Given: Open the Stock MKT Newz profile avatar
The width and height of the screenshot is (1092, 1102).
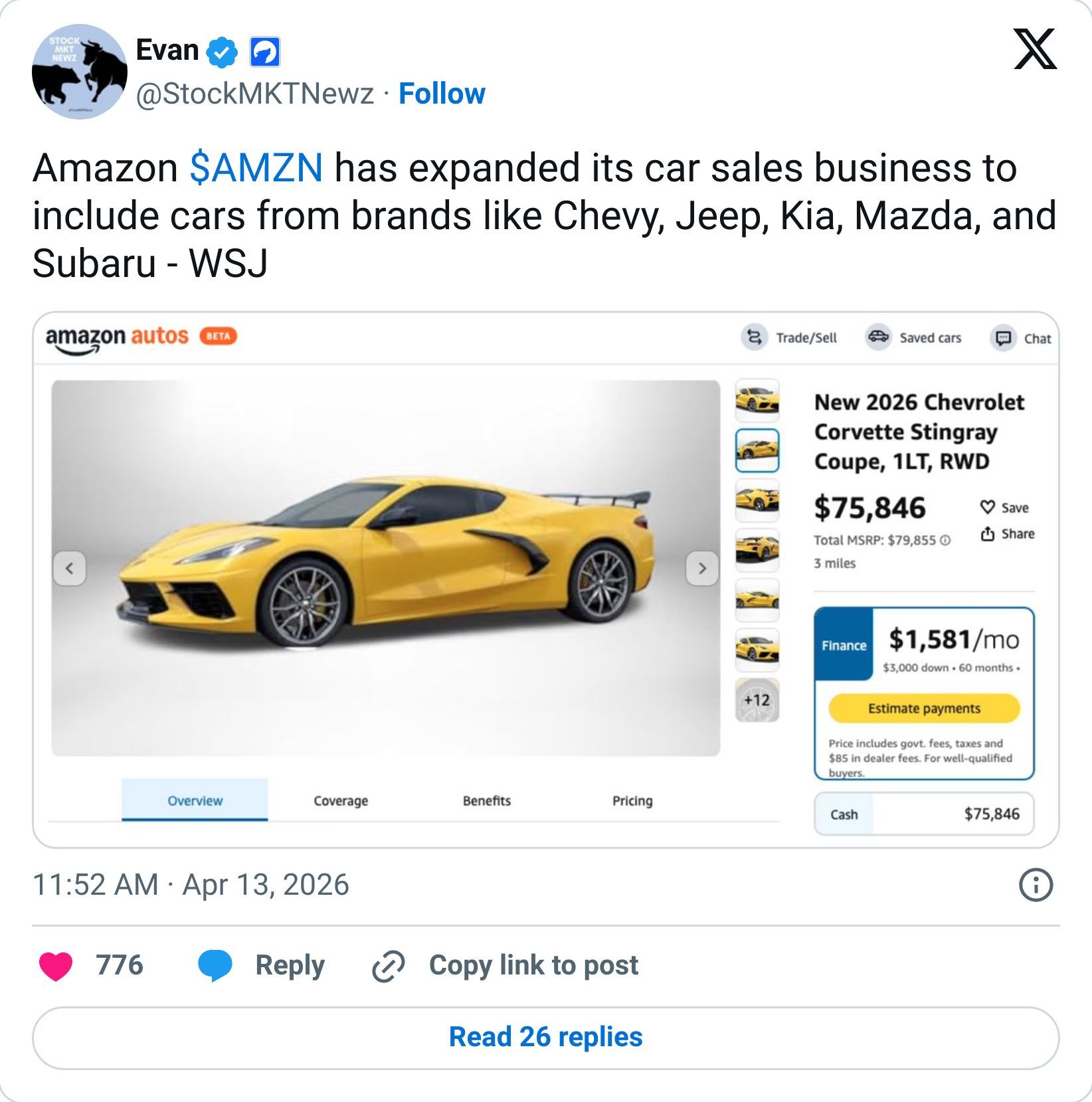Looking at the screenshot, I should tap(80, 72).
